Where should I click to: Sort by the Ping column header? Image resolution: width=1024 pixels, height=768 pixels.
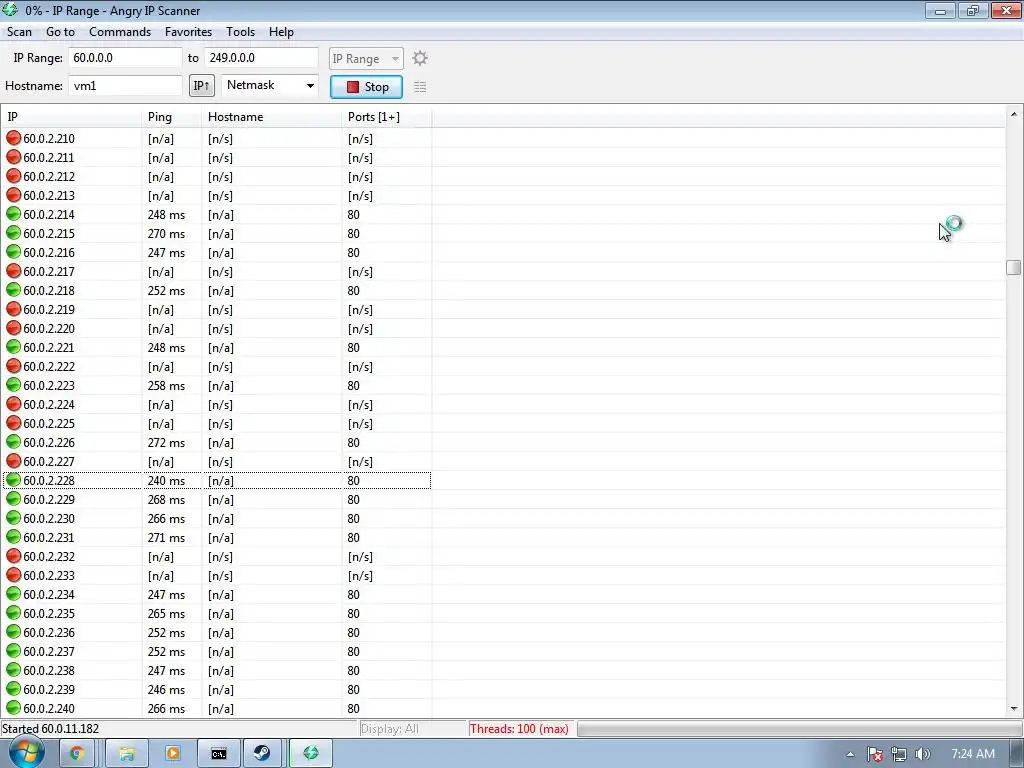pyautogui.click(x=171, y=117)
